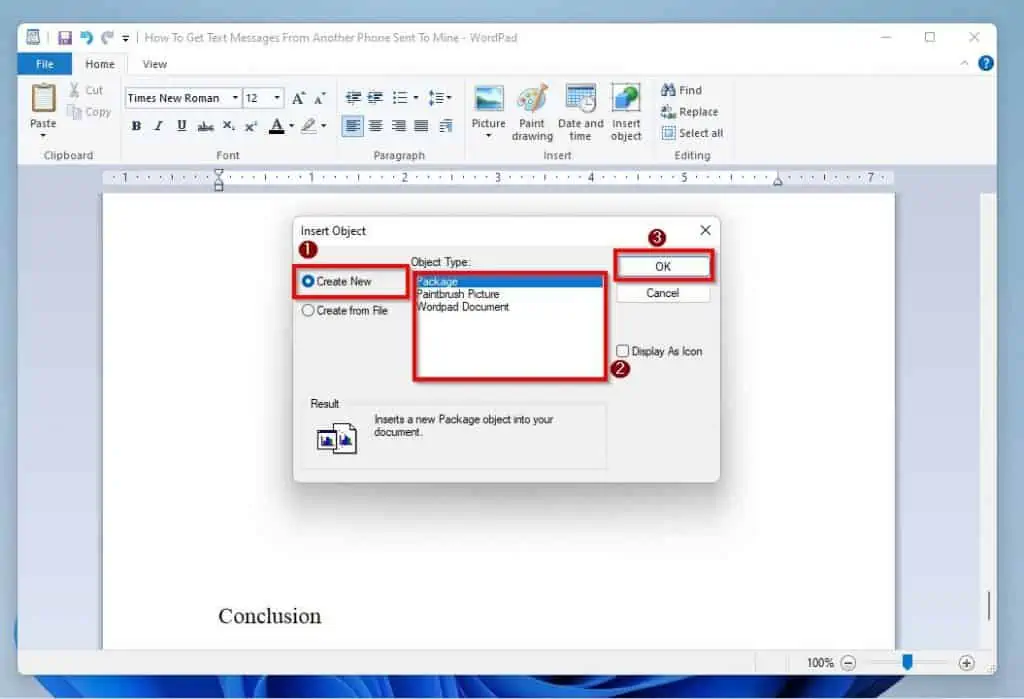This screenshot has height=699, width=1024.
Task: Shrink the font size
Action: pos(319,99)
